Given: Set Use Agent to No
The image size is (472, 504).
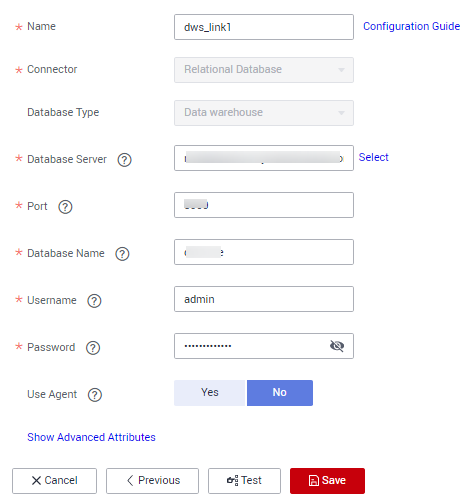Looking at the screenshot, I should pyautogui.click(x=280, y=393).
